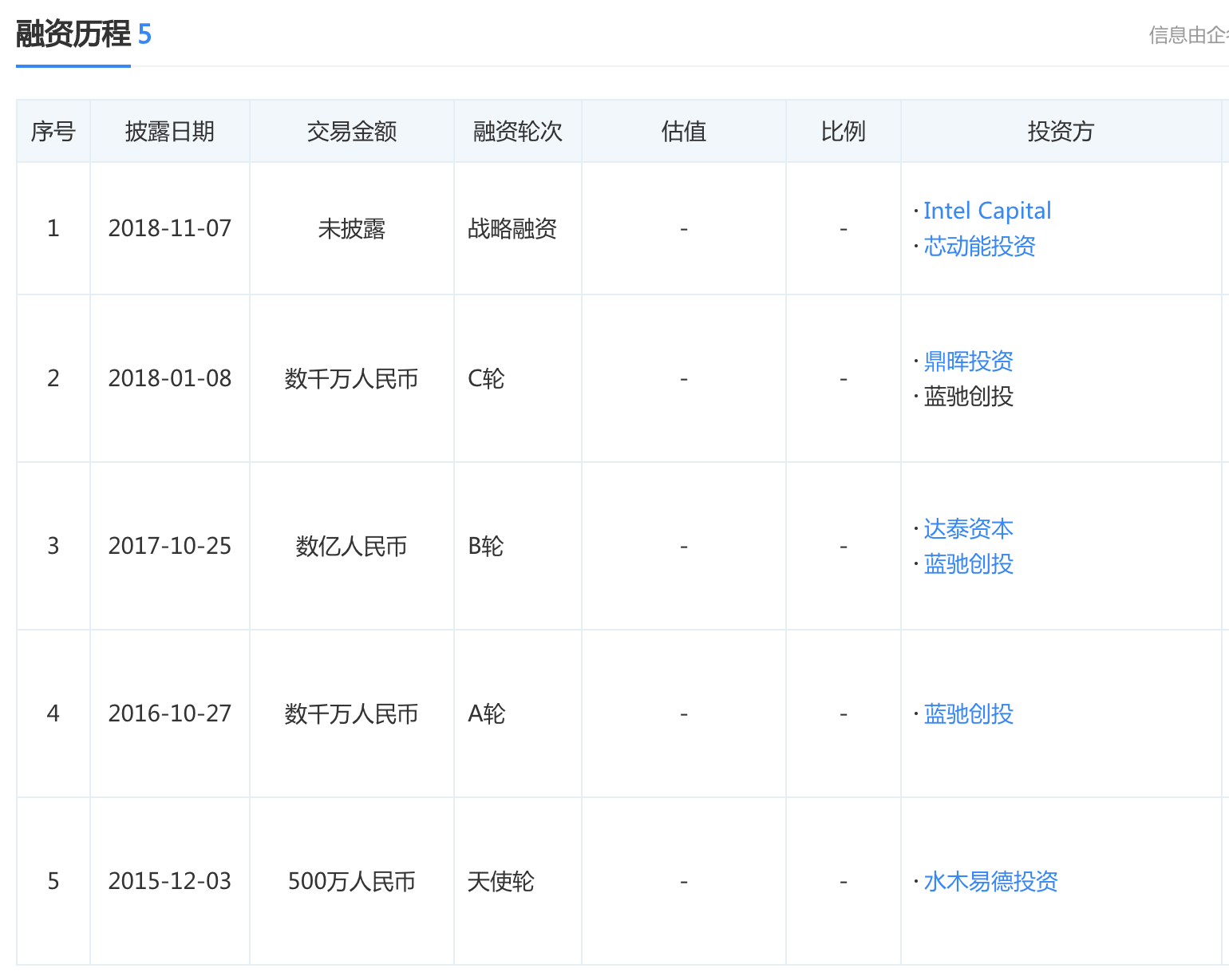Screen dimensions: 1229x980
Task: Click 蓝驰创投 text in the C轮 row
Action: (x=968, y=396)
